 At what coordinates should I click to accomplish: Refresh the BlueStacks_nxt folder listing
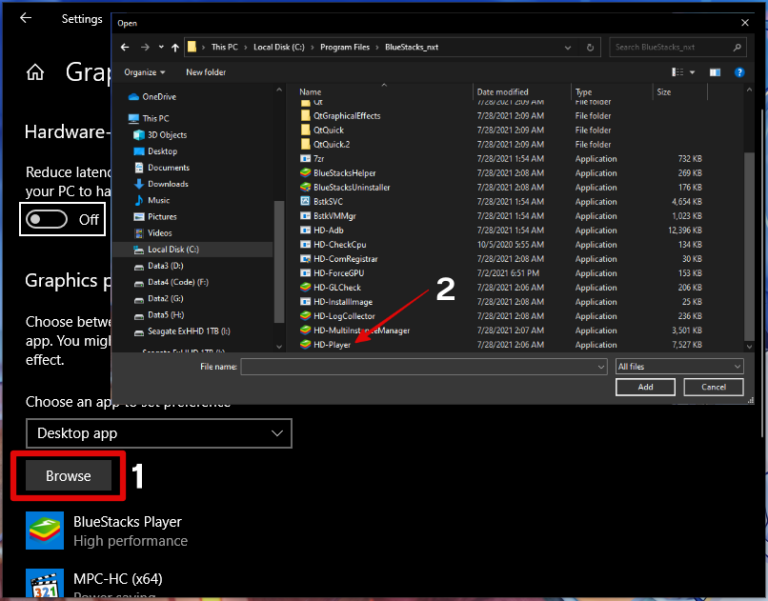click(x=590, y=48)
